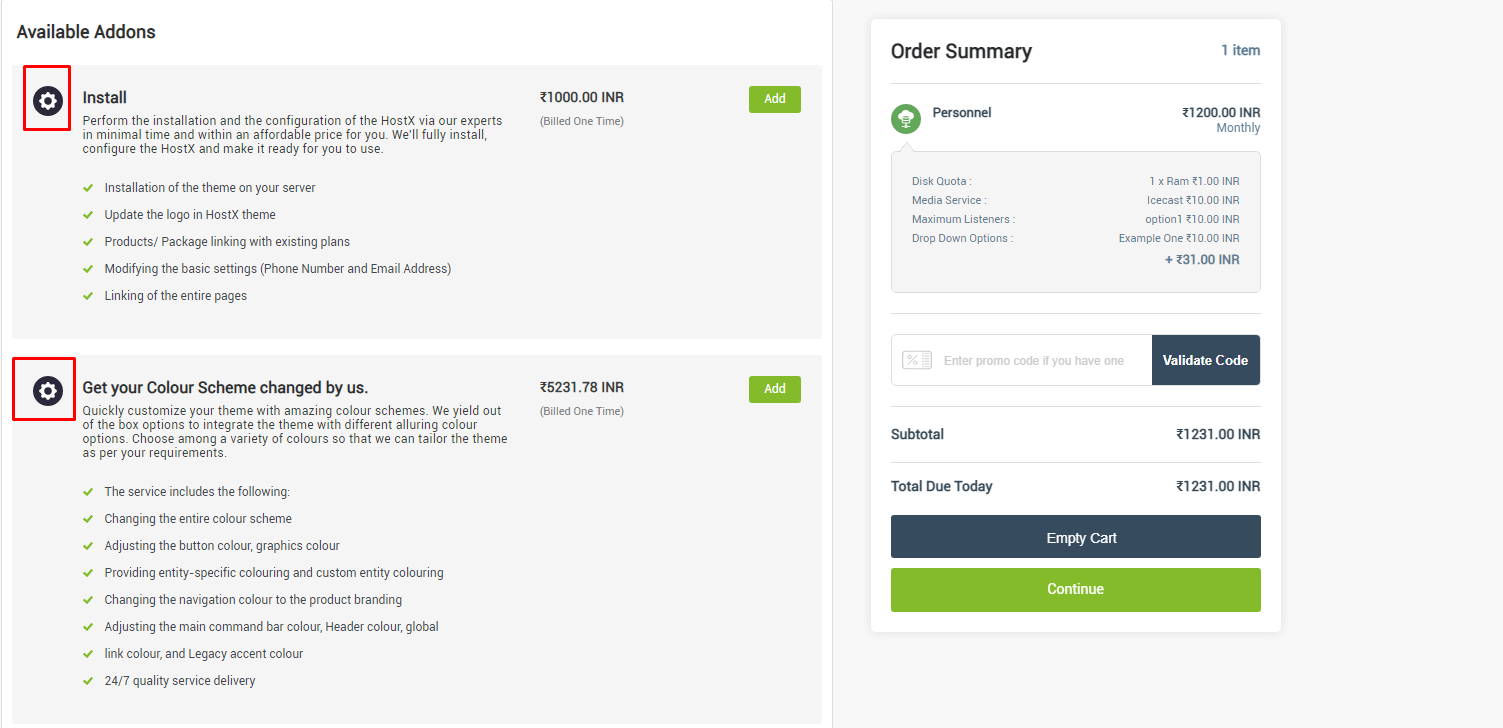Click 'Get your Colour Scheme changed' heading

pos(225,387)
